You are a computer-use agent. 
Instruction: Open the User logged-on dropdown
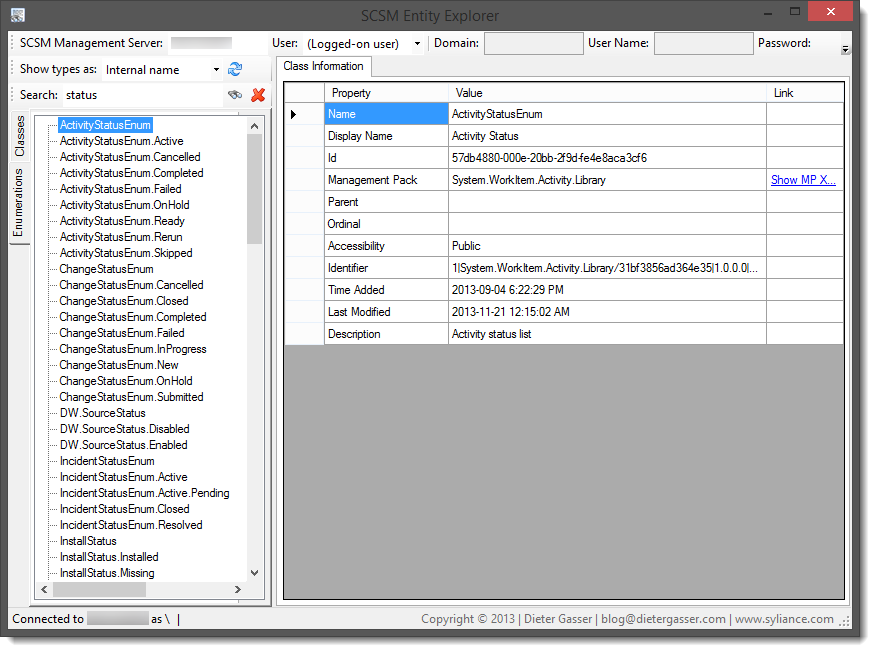(417, 44)
